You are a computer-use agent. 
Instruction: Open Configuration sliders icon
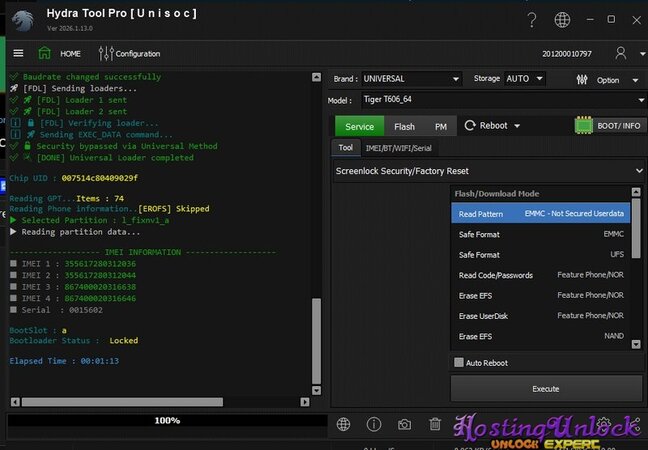click(106, 53)
